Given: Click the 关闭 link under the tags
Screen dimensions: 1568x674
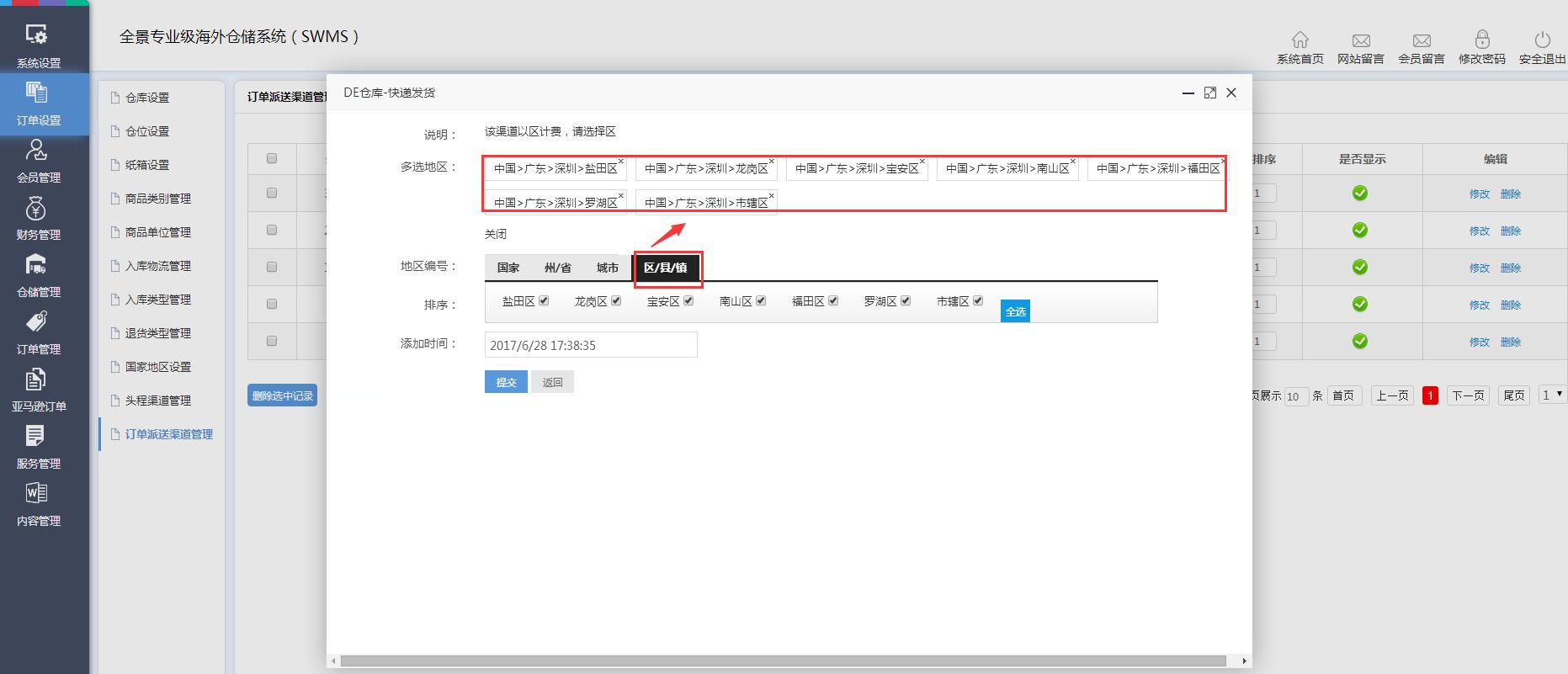Looking at the screenshot, I should click(x=496, y=234).
